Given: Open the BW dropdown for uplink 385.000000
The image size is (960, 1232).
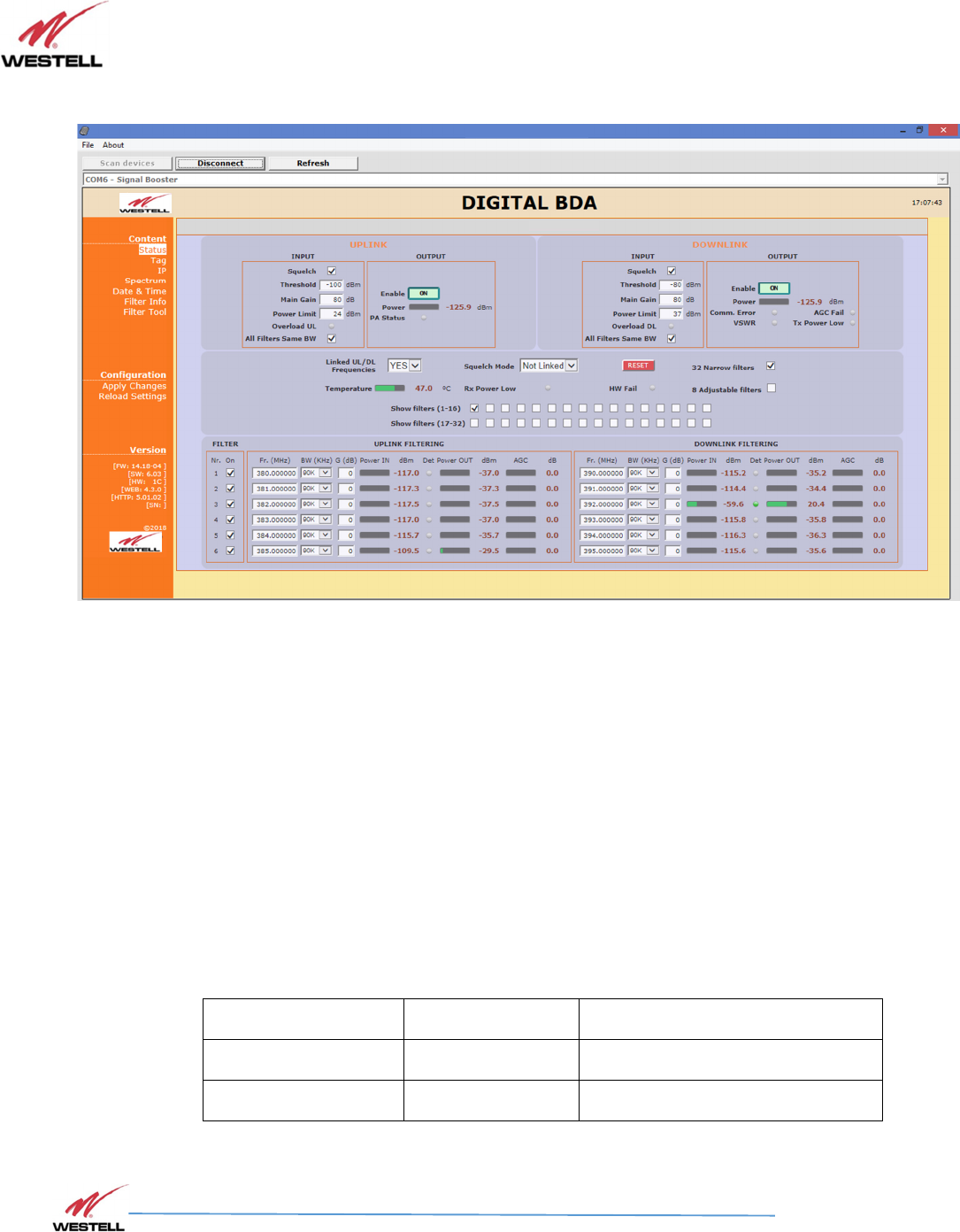Looking at the screenshot, I should (316, 551).
